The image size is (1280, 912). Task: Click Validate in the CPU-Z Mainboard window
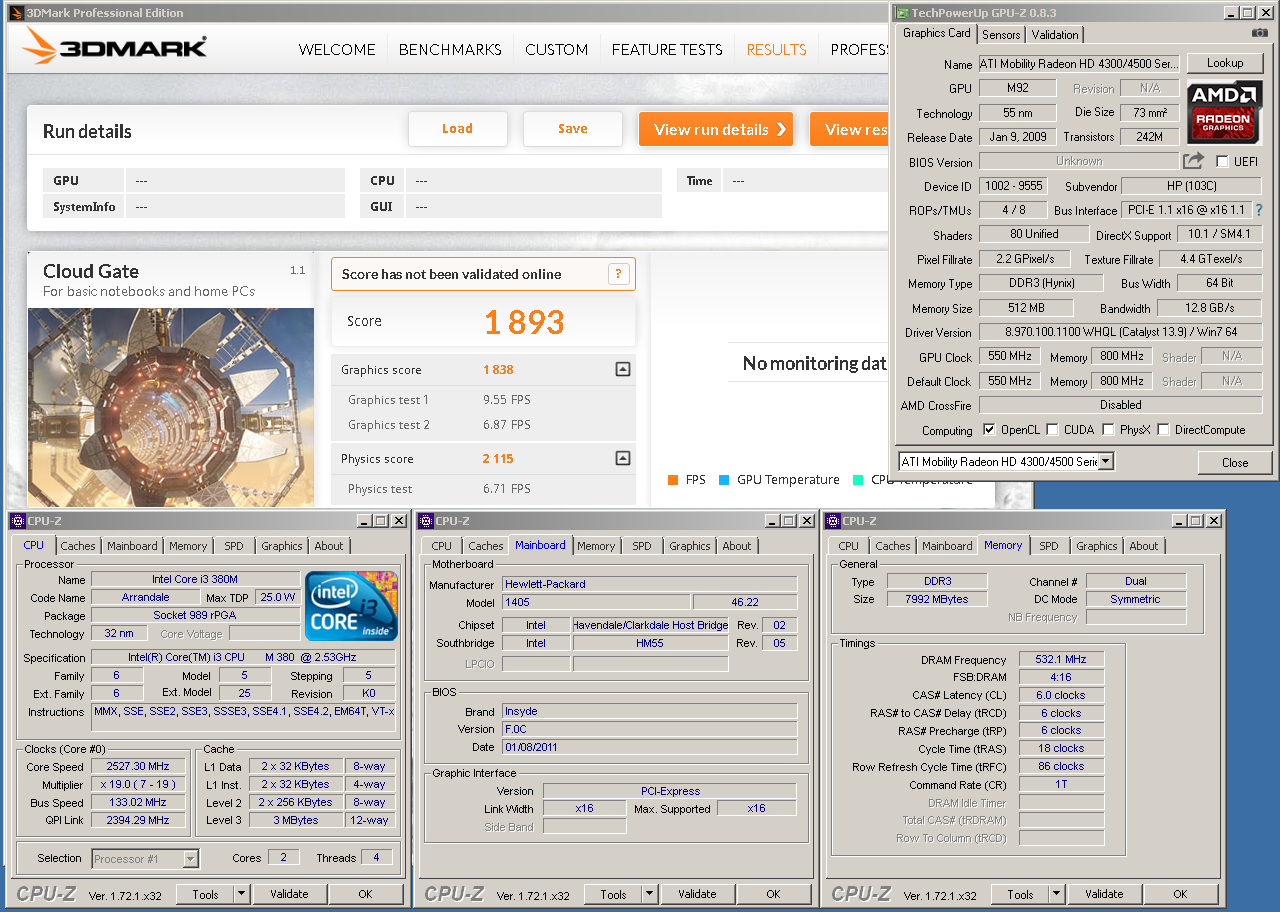(697, 894)
